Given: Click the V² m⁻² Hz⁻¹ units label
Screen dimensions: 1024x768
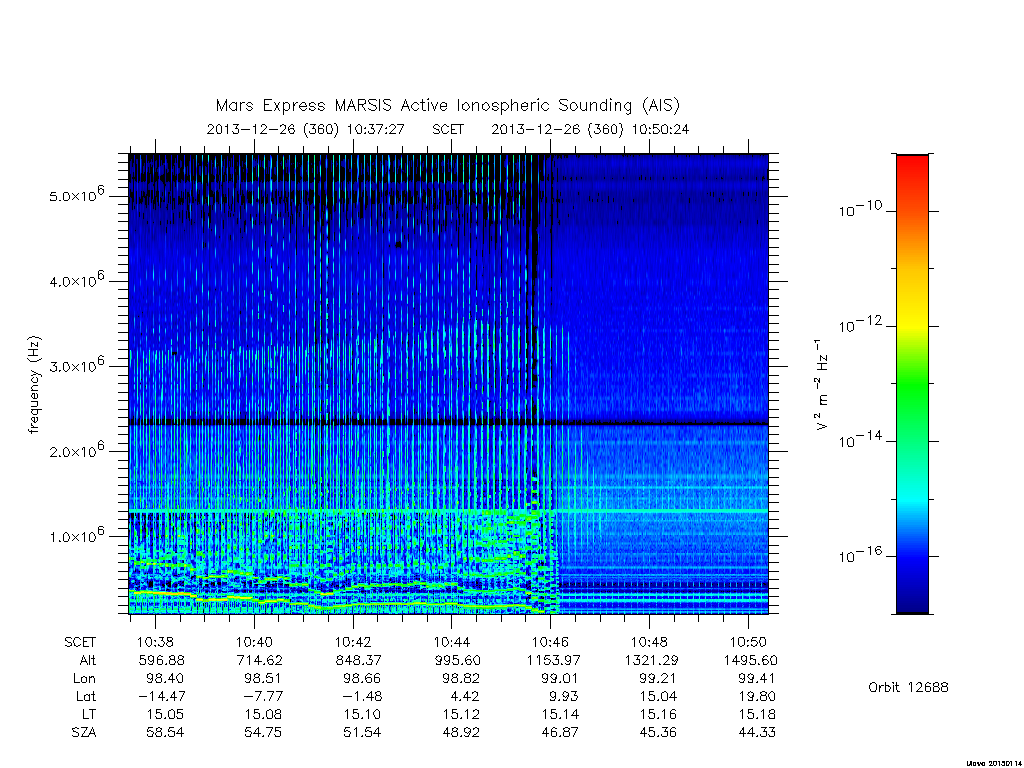Looking at the screenshot, I should (822, 384).
